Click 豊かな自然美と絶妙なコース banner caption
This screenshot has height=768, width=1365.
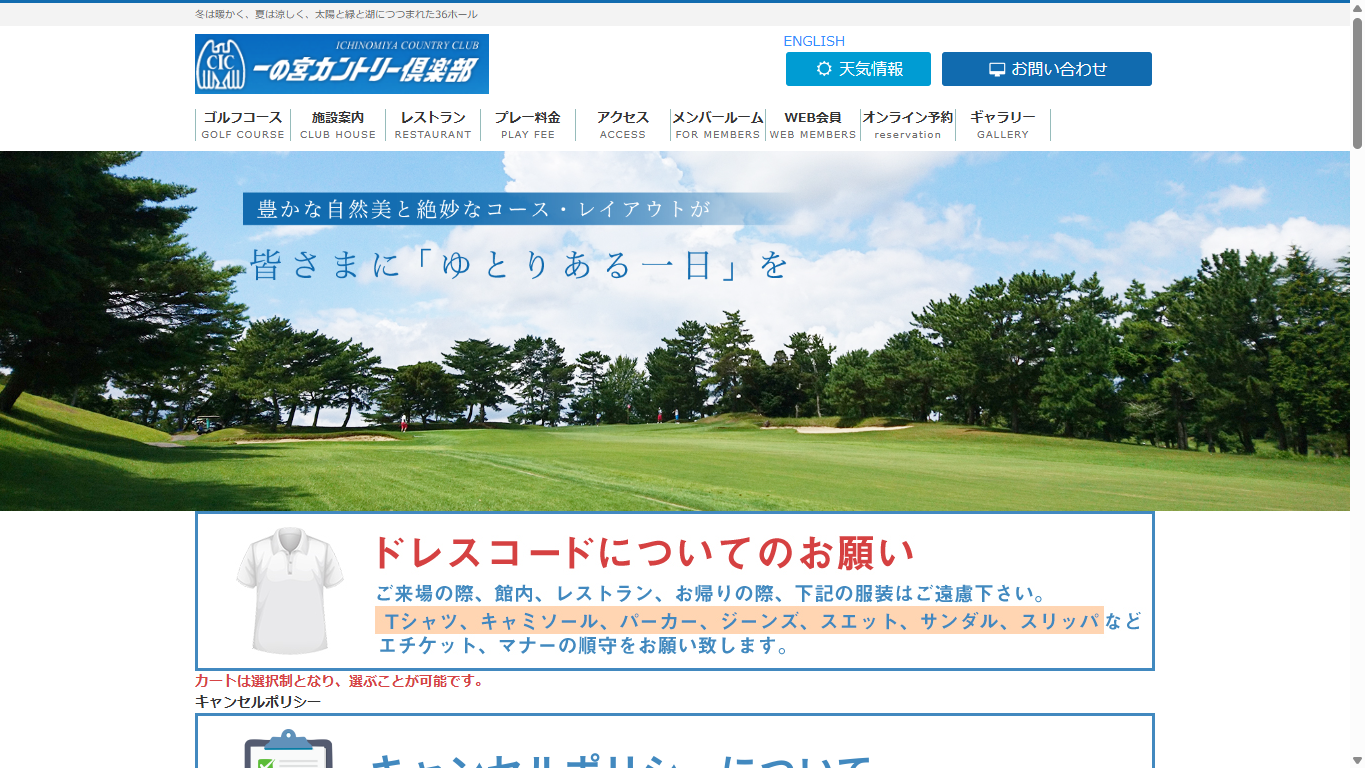tap(484, 209)
